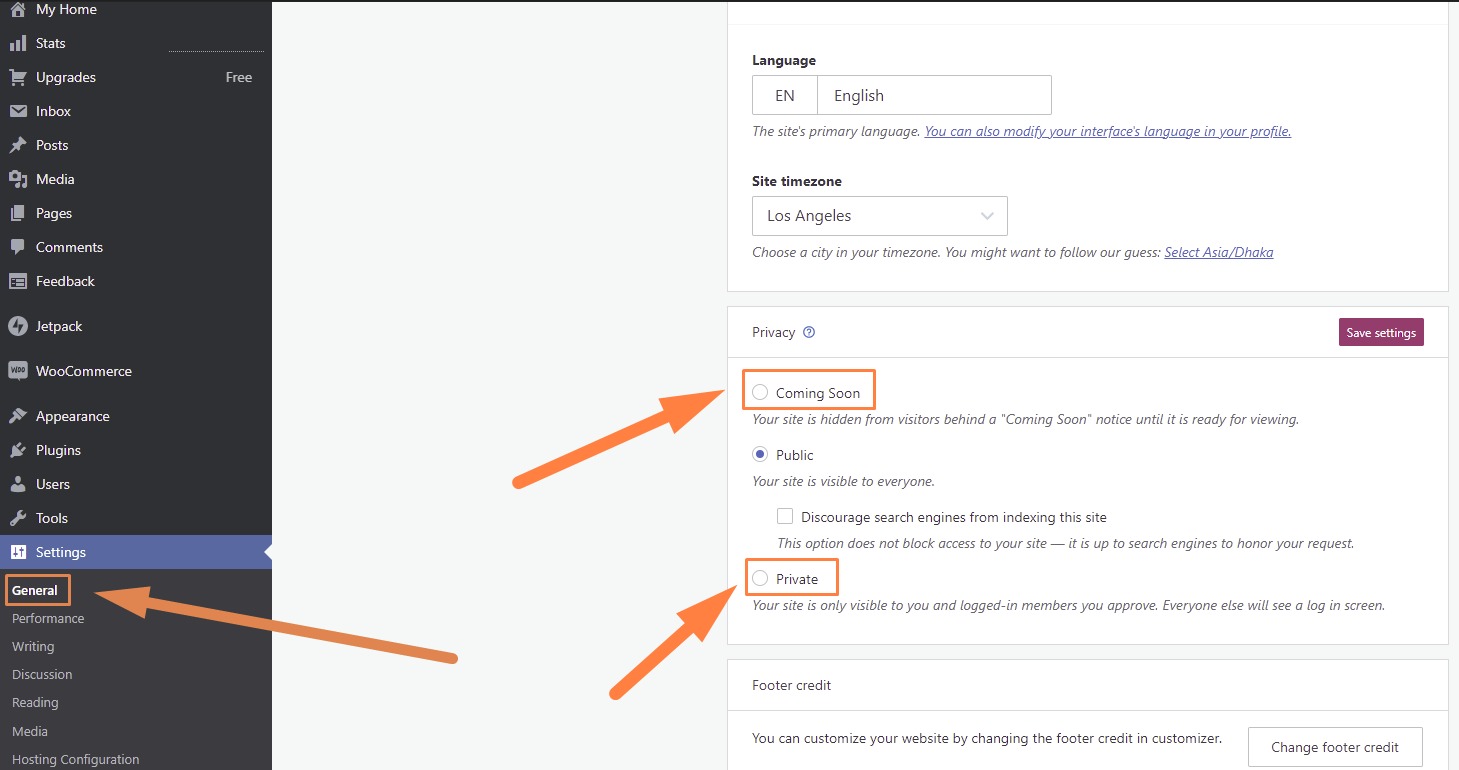The height and width of the screenshot is (770, 1459).
Task: Expand the Settings submenu arrow
Action: 266,551
